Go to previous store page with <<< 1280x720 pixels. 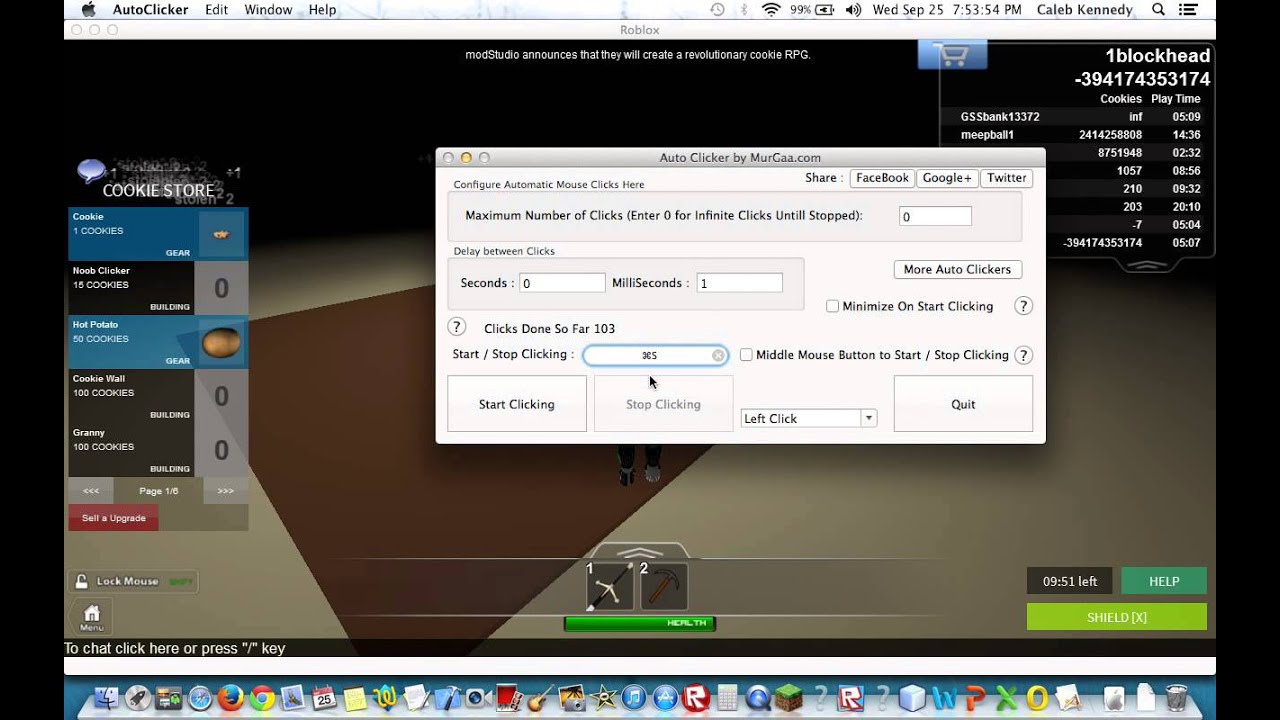click(x=91, y=491)
